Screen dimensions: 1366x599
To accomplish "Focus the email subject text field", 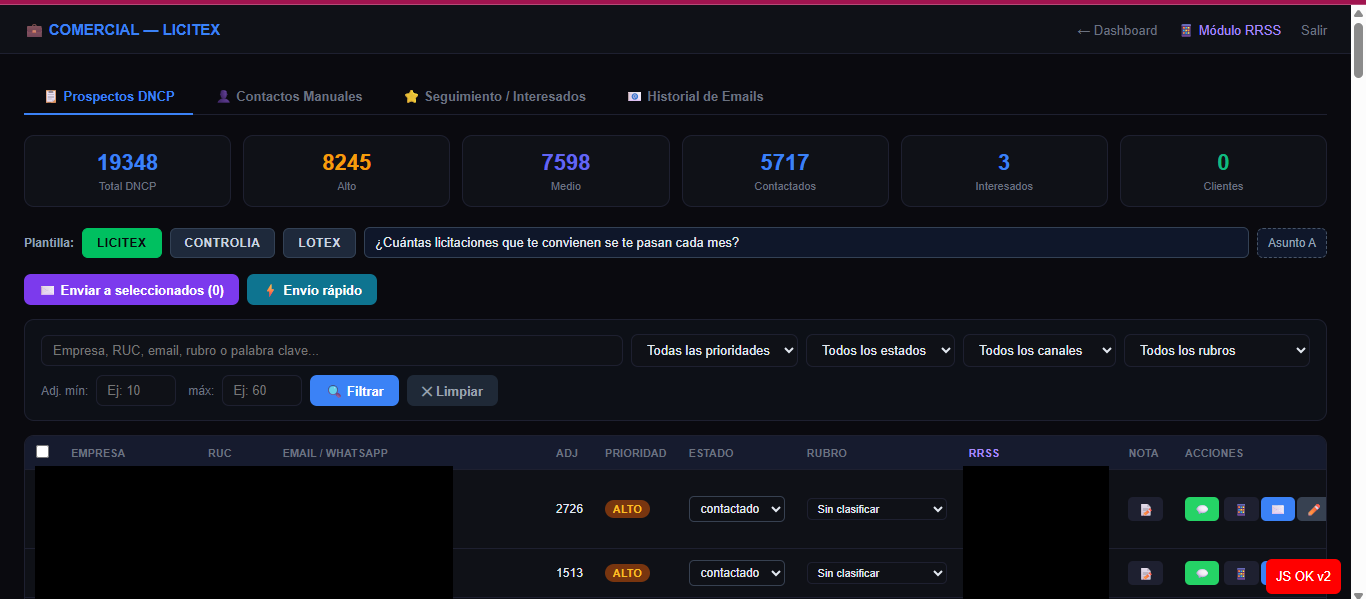I will coord(806,243).
